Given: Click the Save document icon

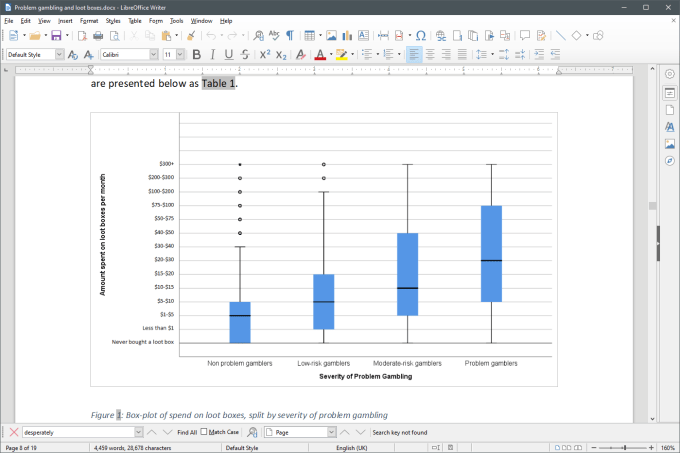Looking at the screenshot, I should pos(55,36).
